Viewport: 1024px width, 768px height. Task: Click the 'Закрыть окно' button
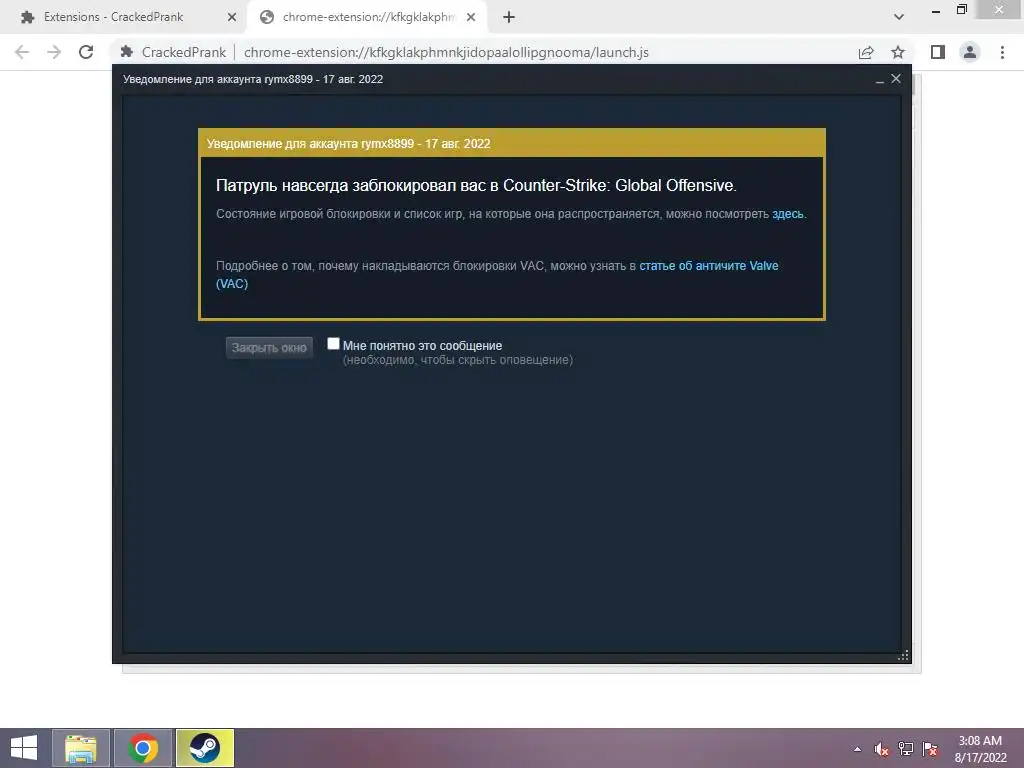point(269,347)
